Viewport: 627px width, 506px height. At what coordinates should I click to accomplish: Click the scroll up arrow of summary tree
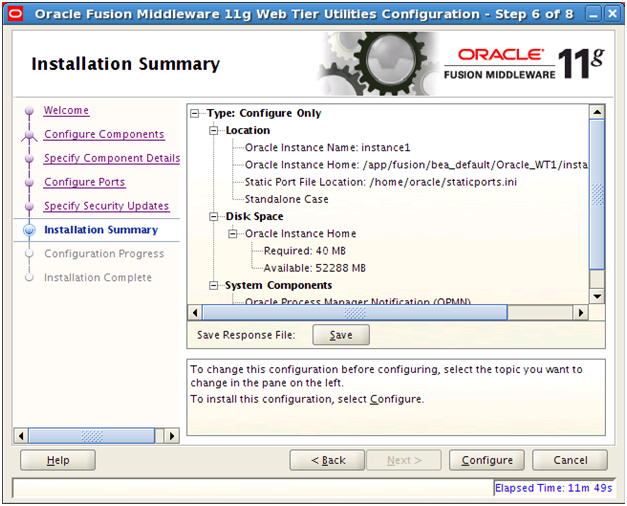(597, 112)
